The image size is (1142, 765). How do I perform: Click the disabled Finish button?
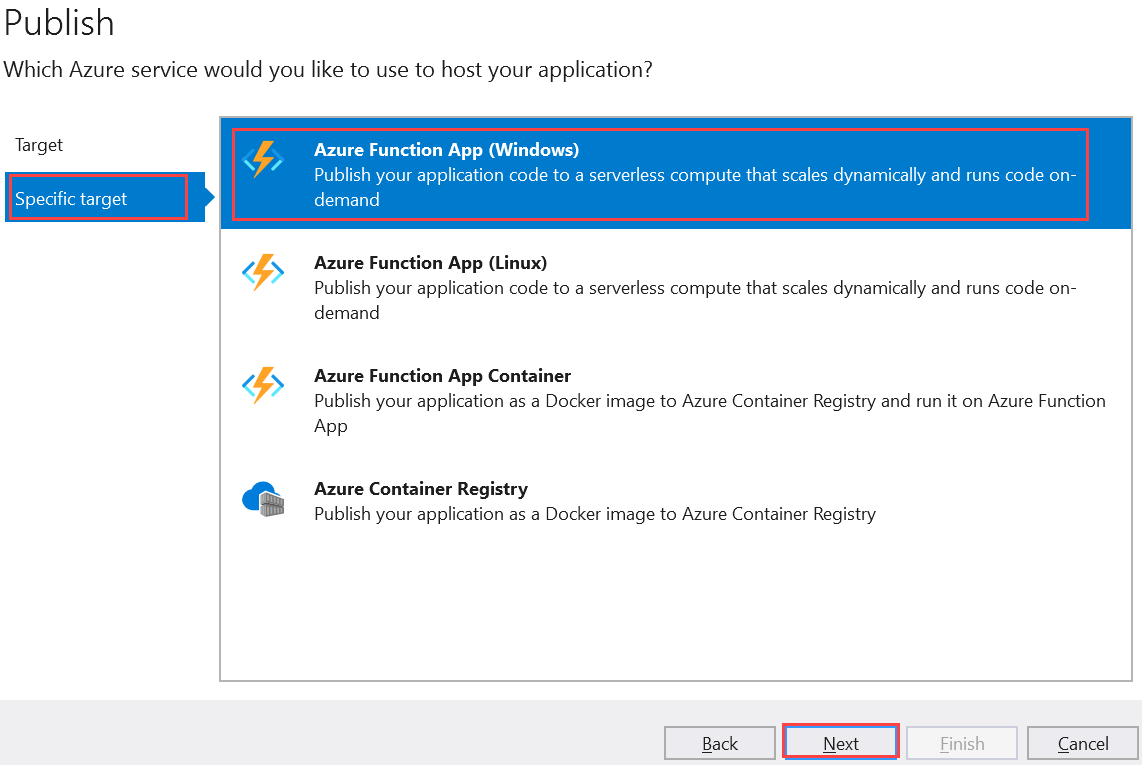pos(961,743)
